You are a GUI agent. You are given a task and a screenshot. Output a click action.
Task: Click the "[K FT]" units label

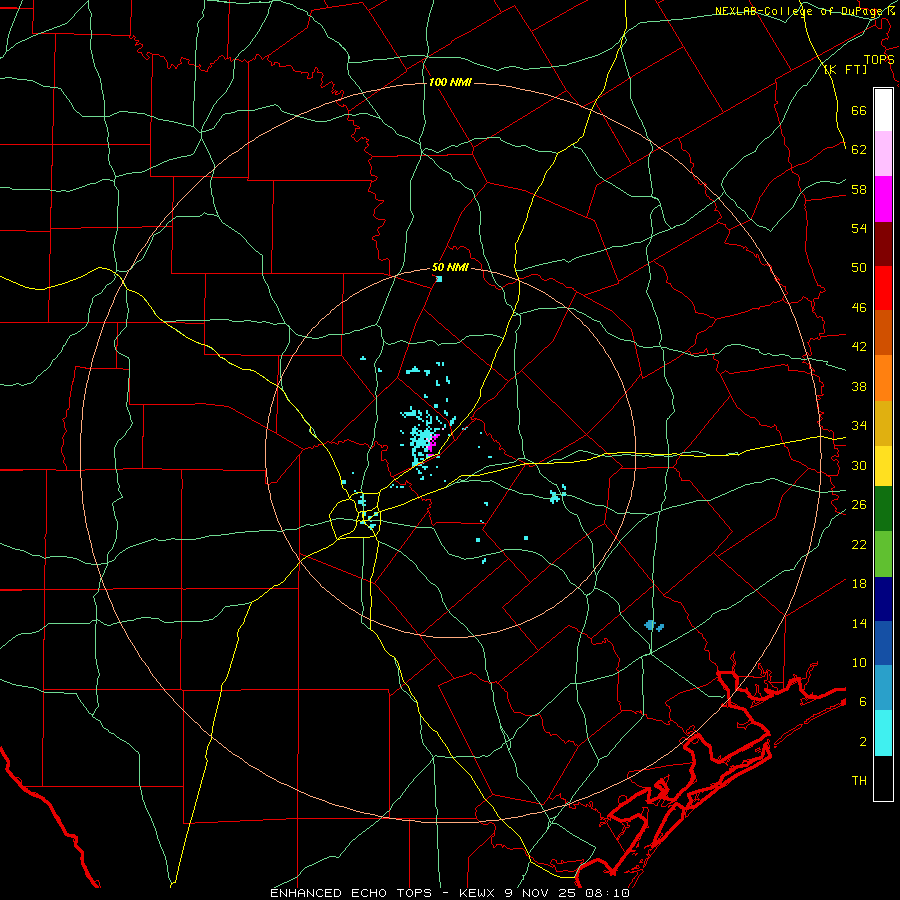pyautogui.click(x=845, y=69)
